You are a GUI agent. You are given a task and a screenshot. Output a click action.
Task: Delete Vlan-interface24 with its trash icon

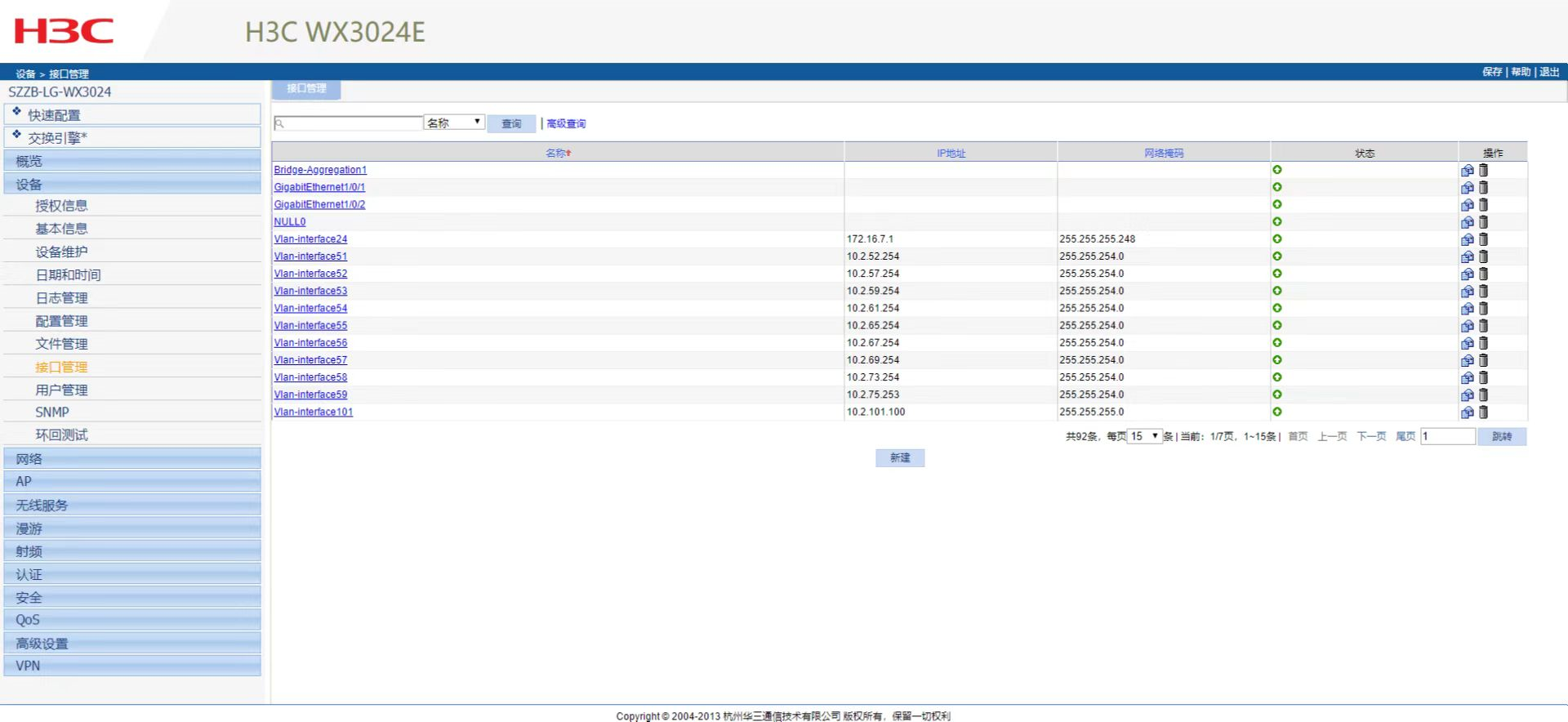tap(1483, 239)
